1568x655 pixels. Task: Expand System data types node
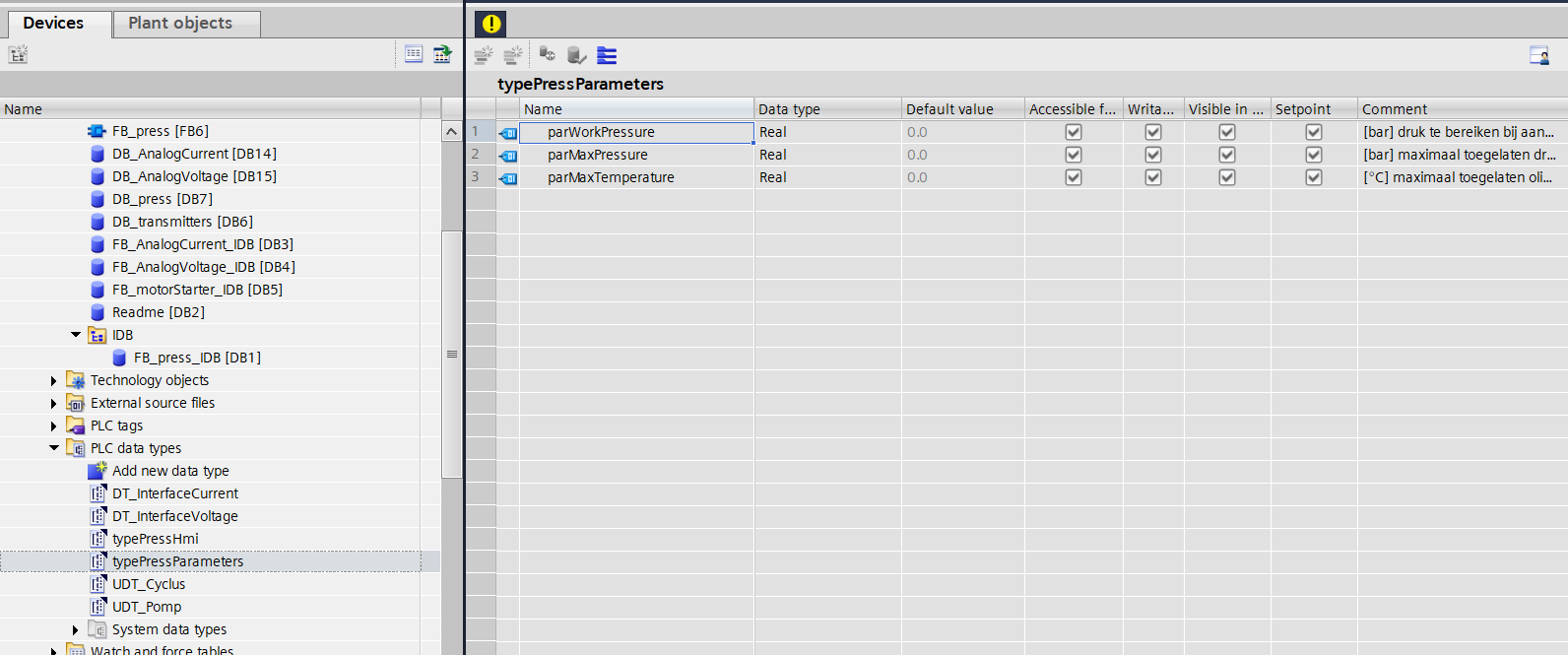pyautogui.click(x=76, y=629)
